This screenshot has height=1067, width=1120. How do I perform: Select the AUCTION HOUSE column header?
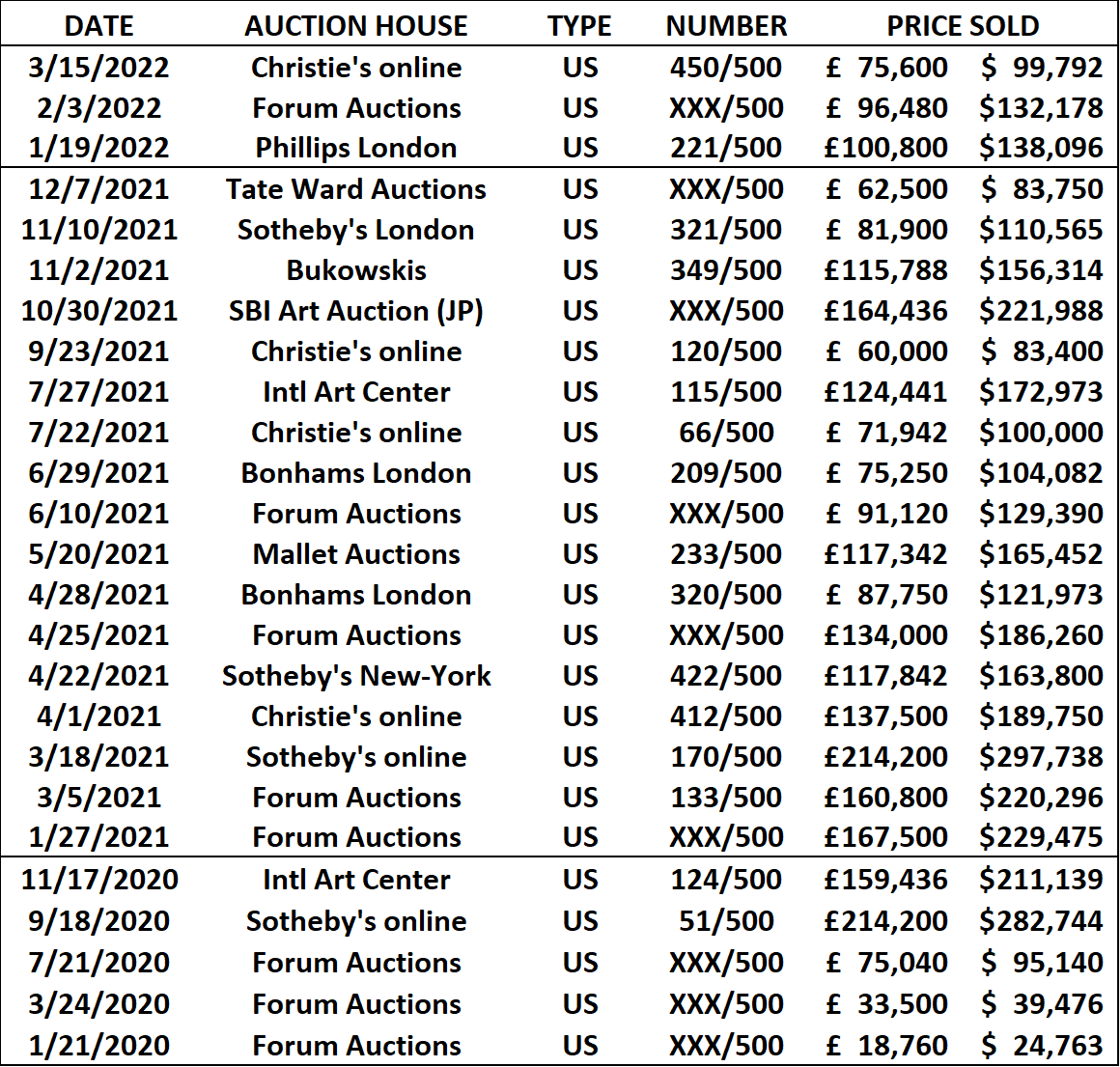click(355, 26)
